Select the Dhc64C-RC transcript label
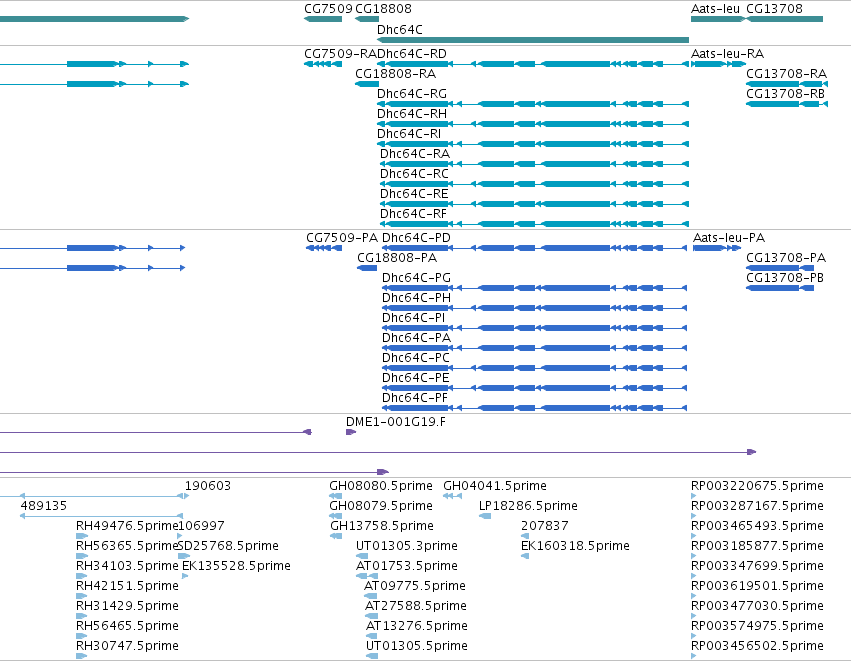The width and height of the screenshot is (851, 661). [x=414, y=174]
